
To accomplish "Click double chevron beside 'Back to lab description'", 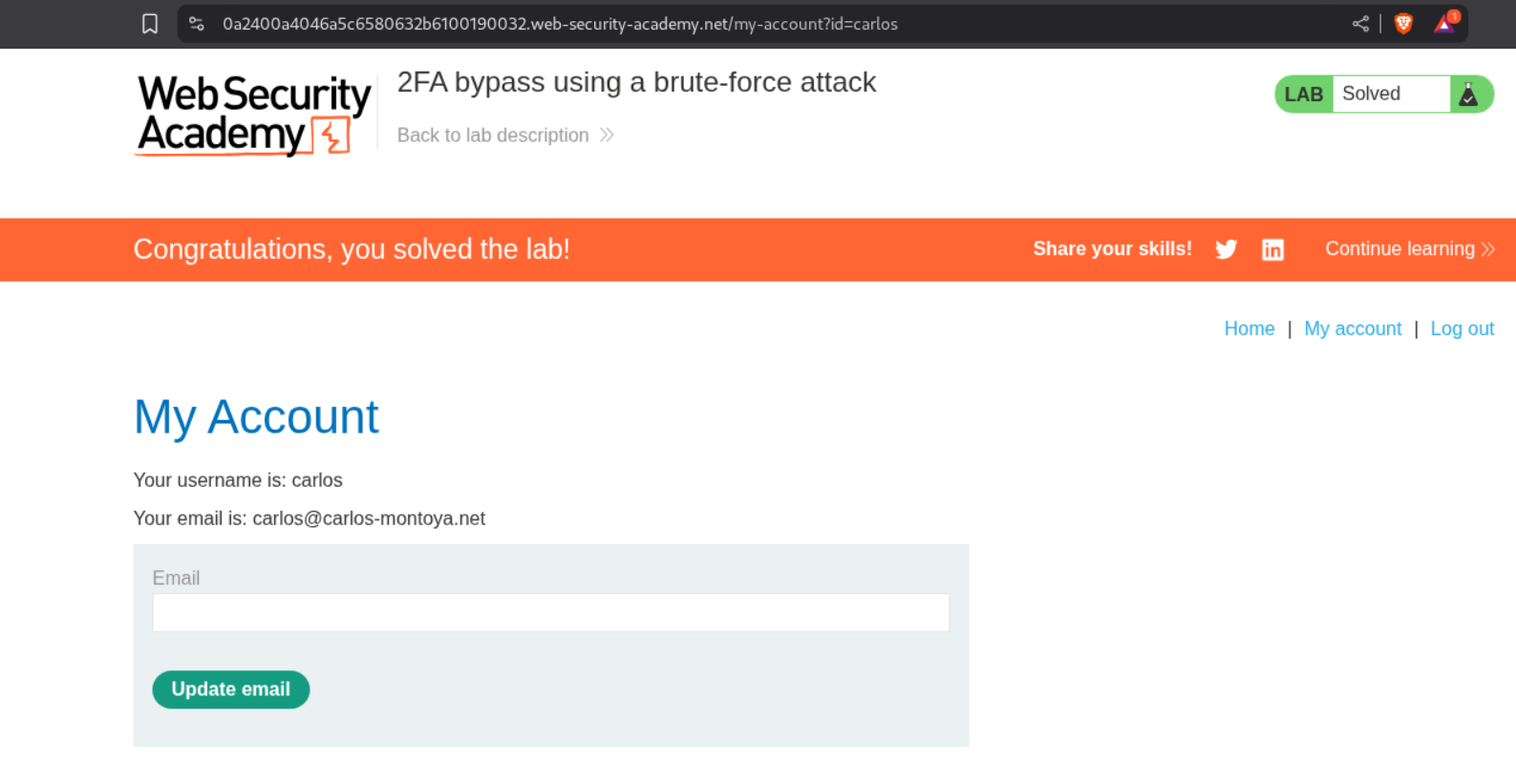I will pyautogui.click(x=607, y=136).
